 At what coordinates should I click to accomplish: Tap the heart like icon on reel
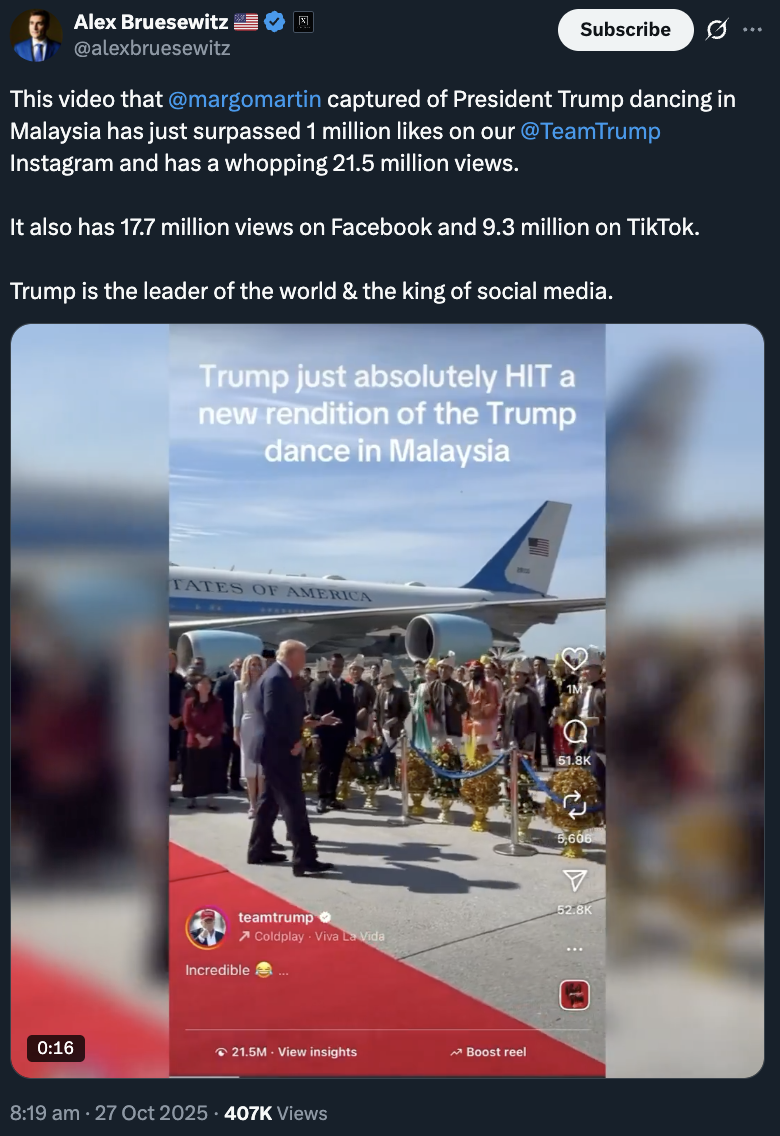[x=574, y=659]
